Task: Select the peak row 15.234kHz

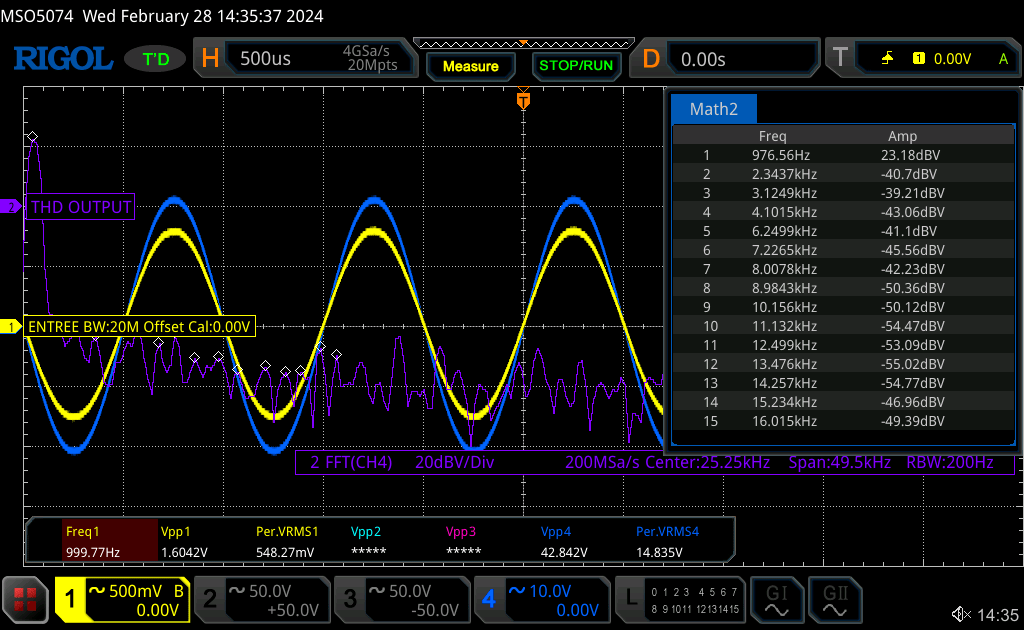Action: [843, 402]
